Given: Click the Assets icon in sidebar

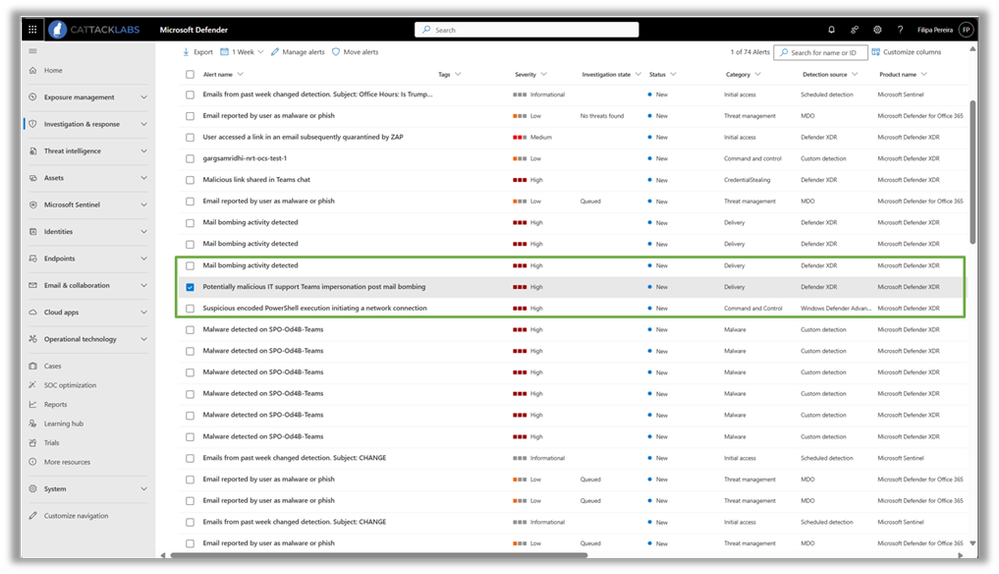Looking at the screenshot, I should 32,178.
